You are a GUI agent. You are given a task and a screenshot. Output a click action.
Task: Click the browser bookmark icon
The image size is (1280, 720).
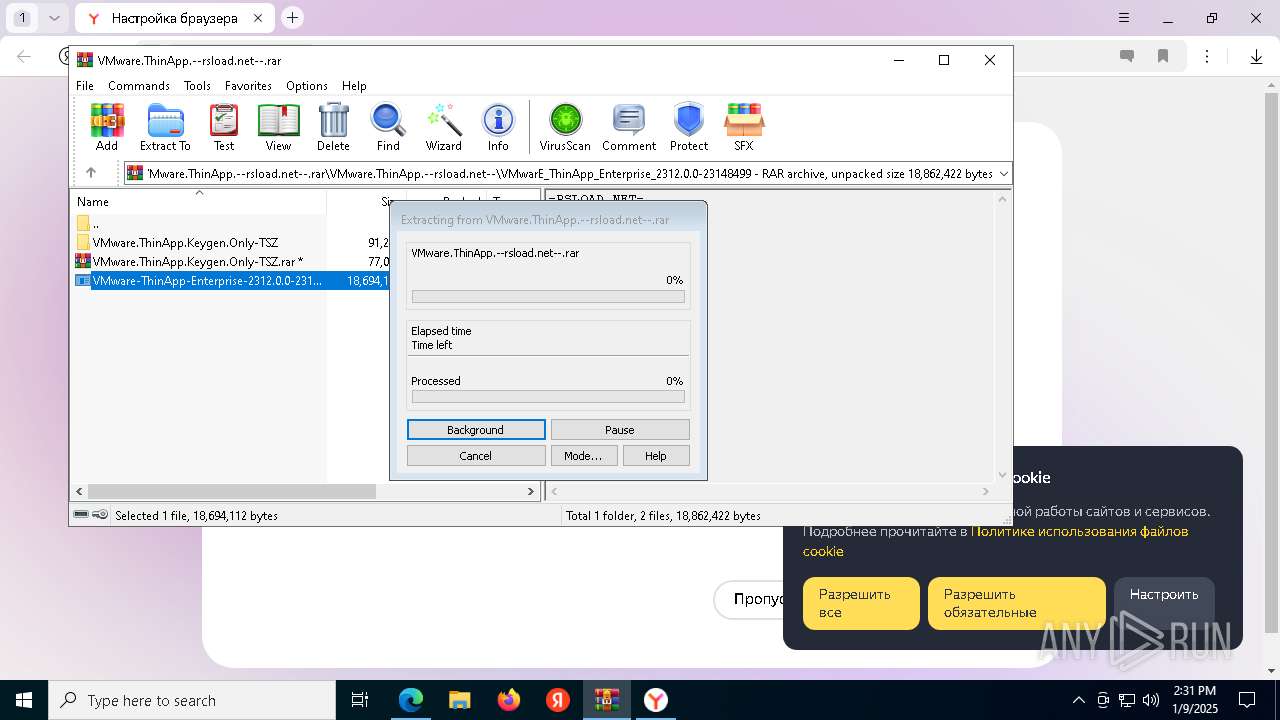pos(1163,57)
